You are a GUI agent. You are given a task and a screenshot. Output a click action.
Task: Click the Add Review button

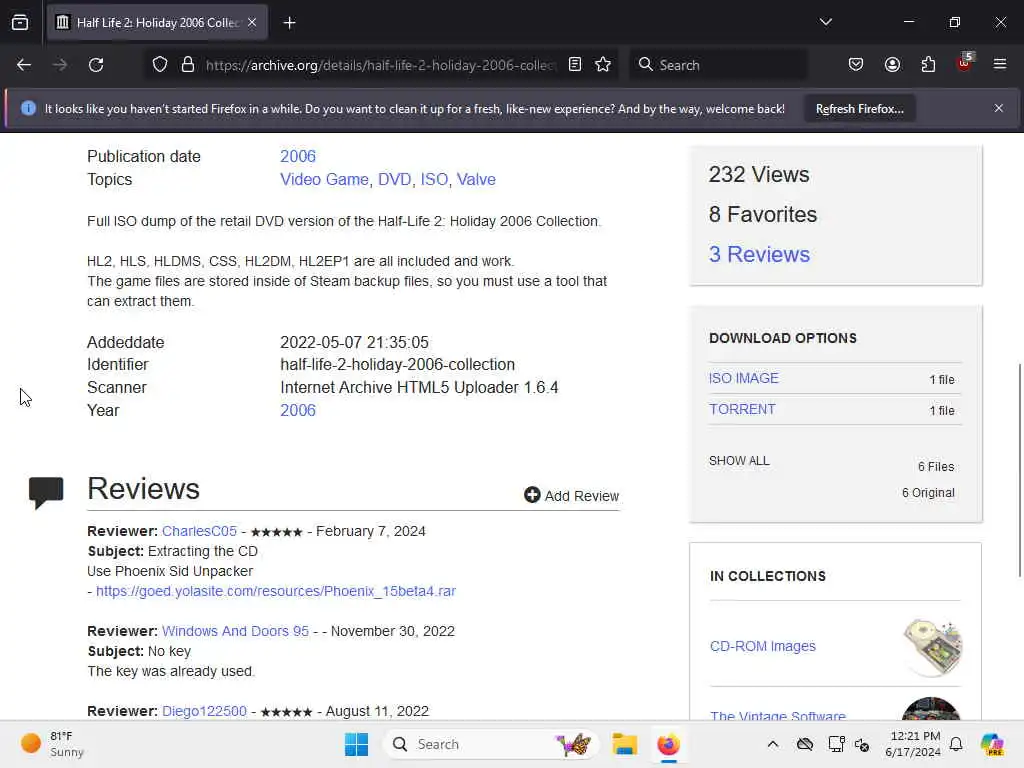click(x=571, y=496)
